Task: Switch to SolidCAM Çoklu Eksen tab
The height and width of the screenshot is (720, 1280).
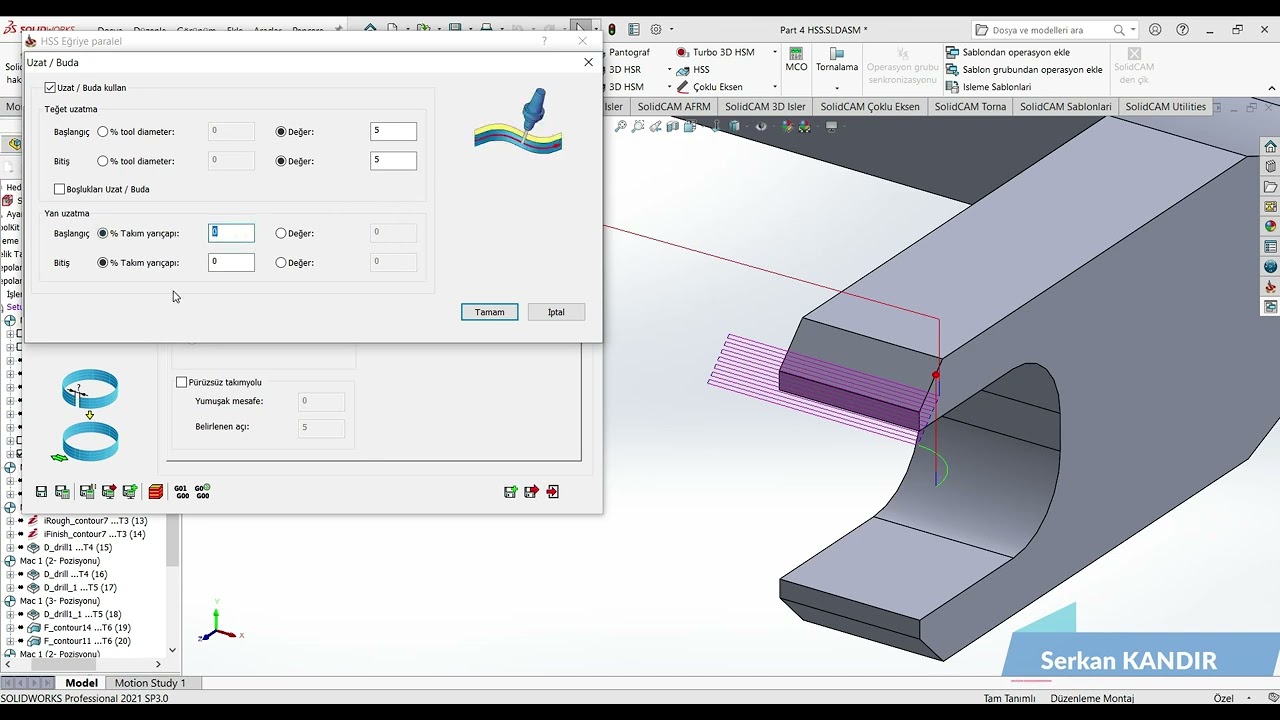Action: point(870,107)
